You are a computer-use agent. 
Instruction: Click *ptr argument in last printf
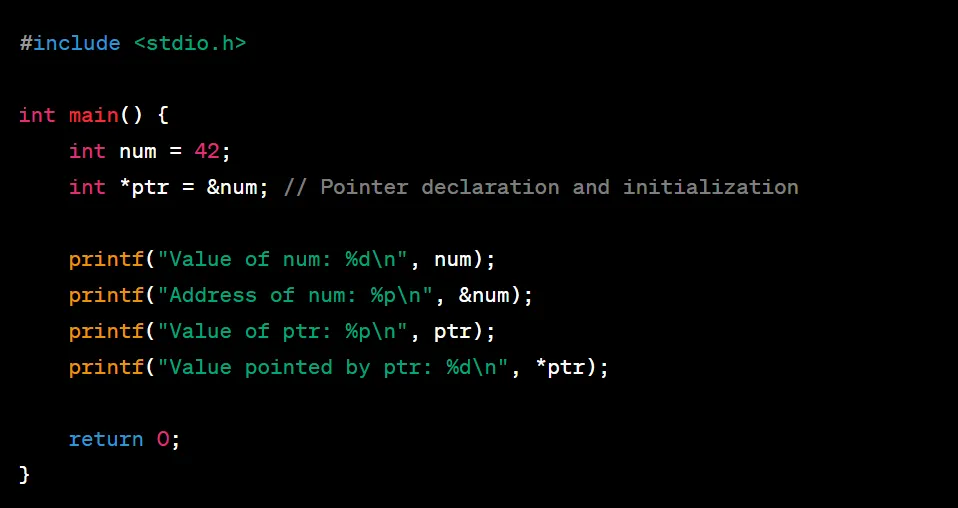coord(559,367)
